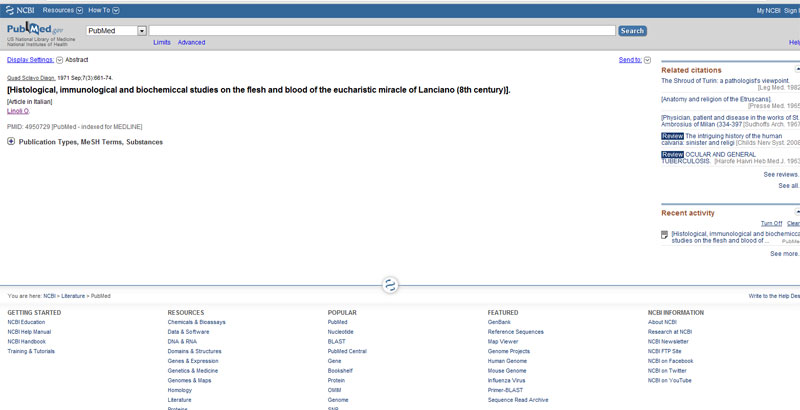Open Genetics & Medicine resource link
This screenshot has height=410, width=800.
coord(193,371)
